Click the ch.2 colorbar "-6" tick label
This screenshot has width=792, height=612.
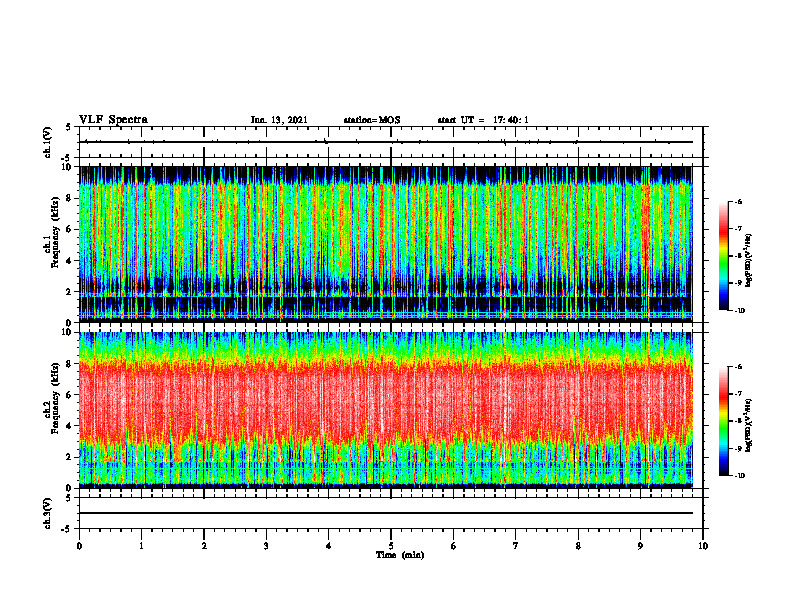(x=739, y=367)
